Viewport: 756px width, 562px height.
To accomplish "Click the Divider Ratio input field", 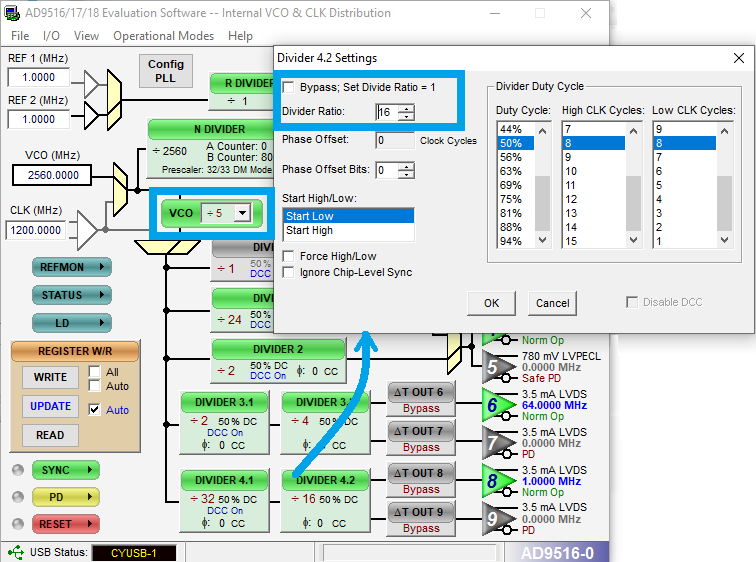I will pos(386,112).
